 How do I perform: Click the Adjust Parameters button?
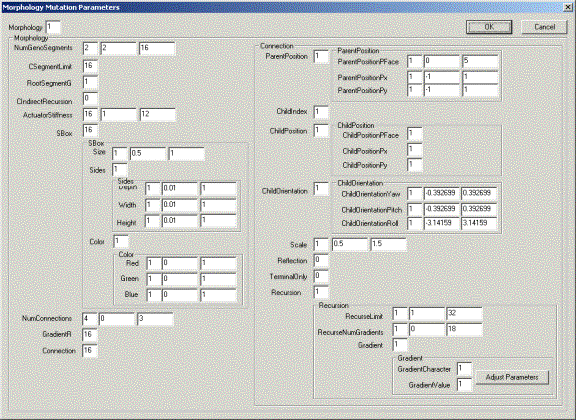click(x=512, y=377)
